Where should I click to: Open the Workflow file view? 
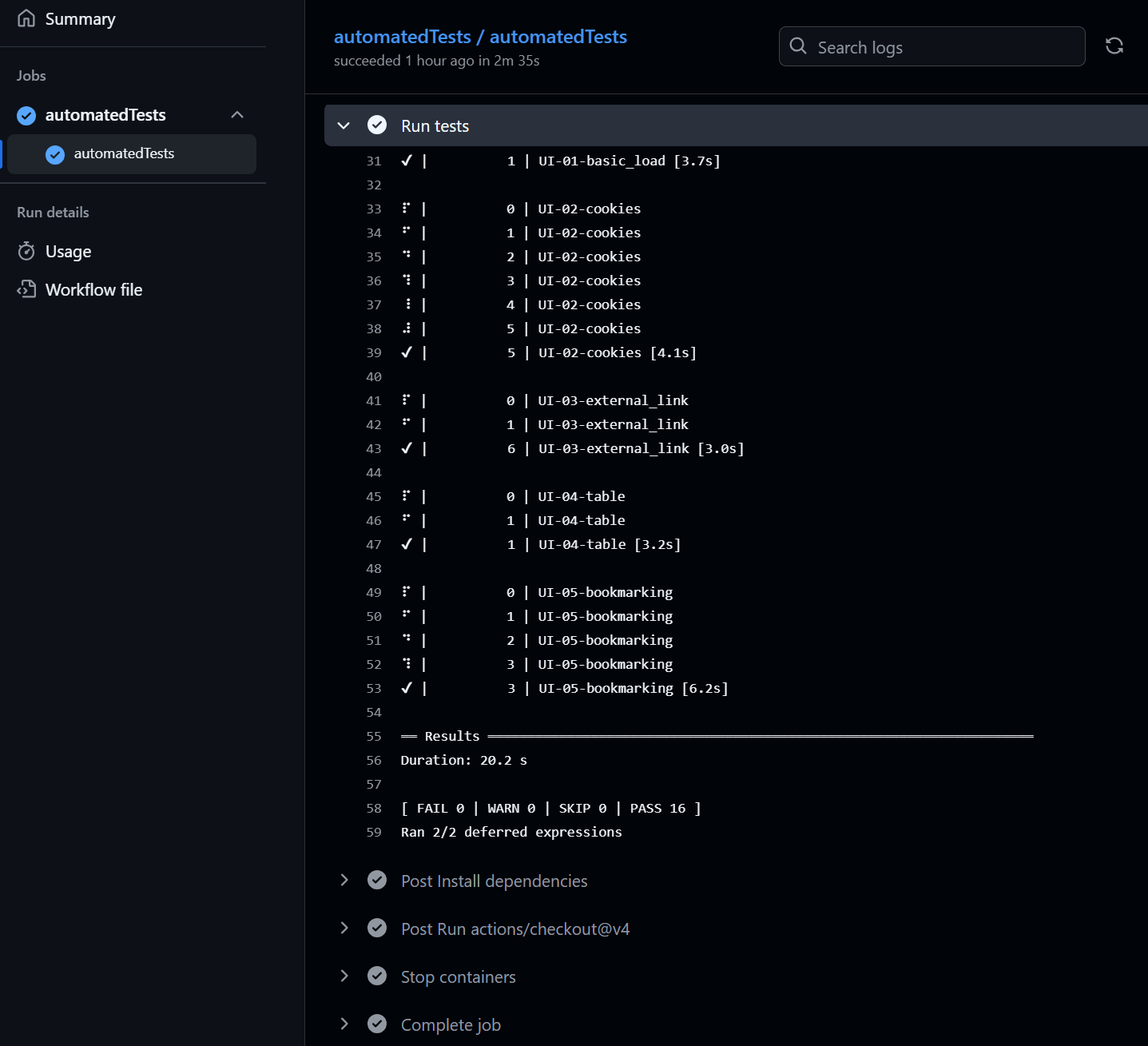pos(93,289)
